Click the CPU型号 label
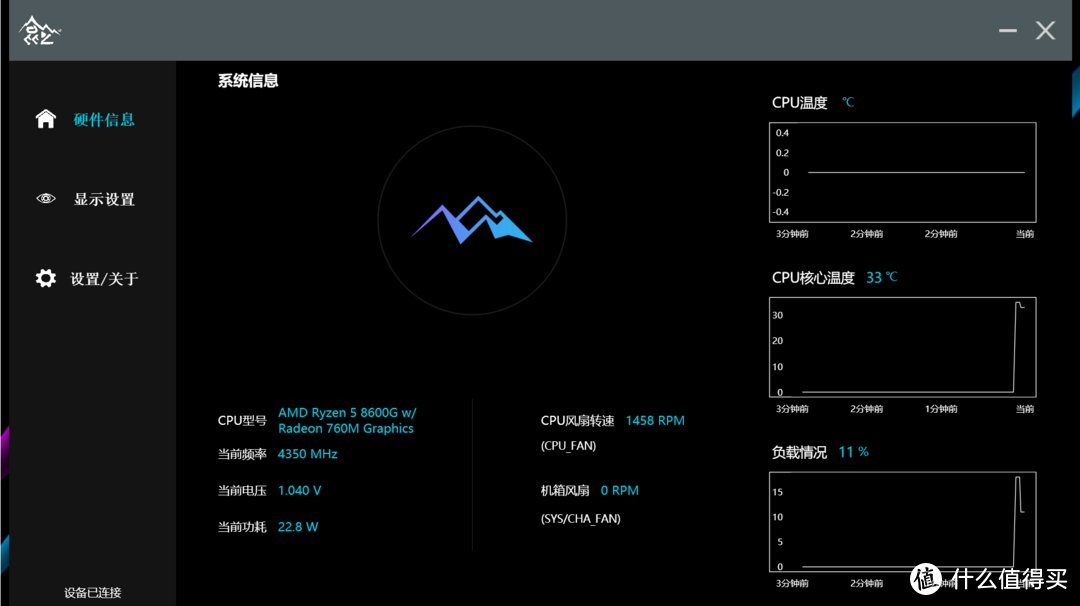Screen dimensions: 1080x606 pos(242,421)
